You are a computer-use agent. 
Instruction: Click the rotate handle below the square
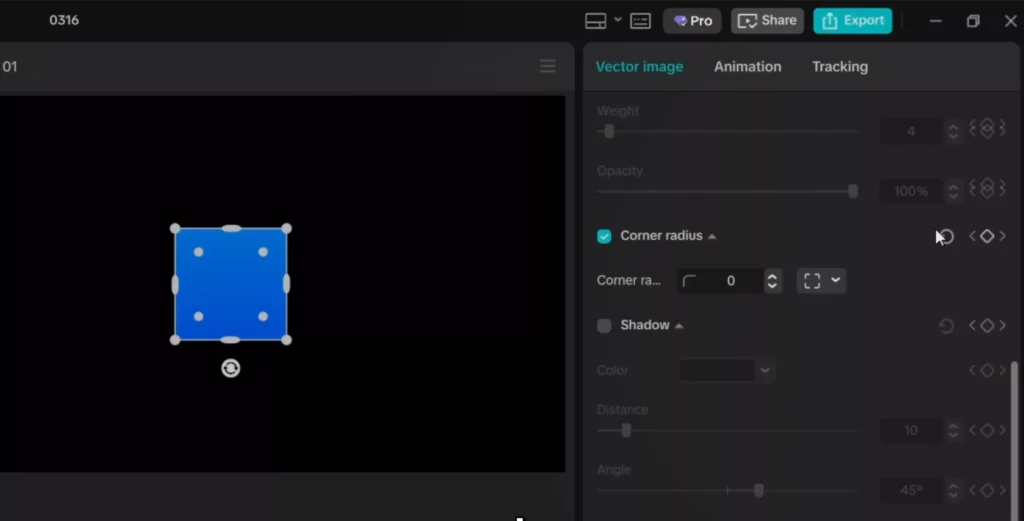point(231,368)
